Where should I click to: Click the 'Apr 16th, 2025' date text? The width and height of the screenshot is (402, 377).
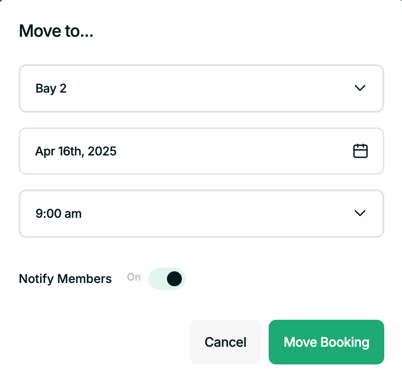pos(76,151)
